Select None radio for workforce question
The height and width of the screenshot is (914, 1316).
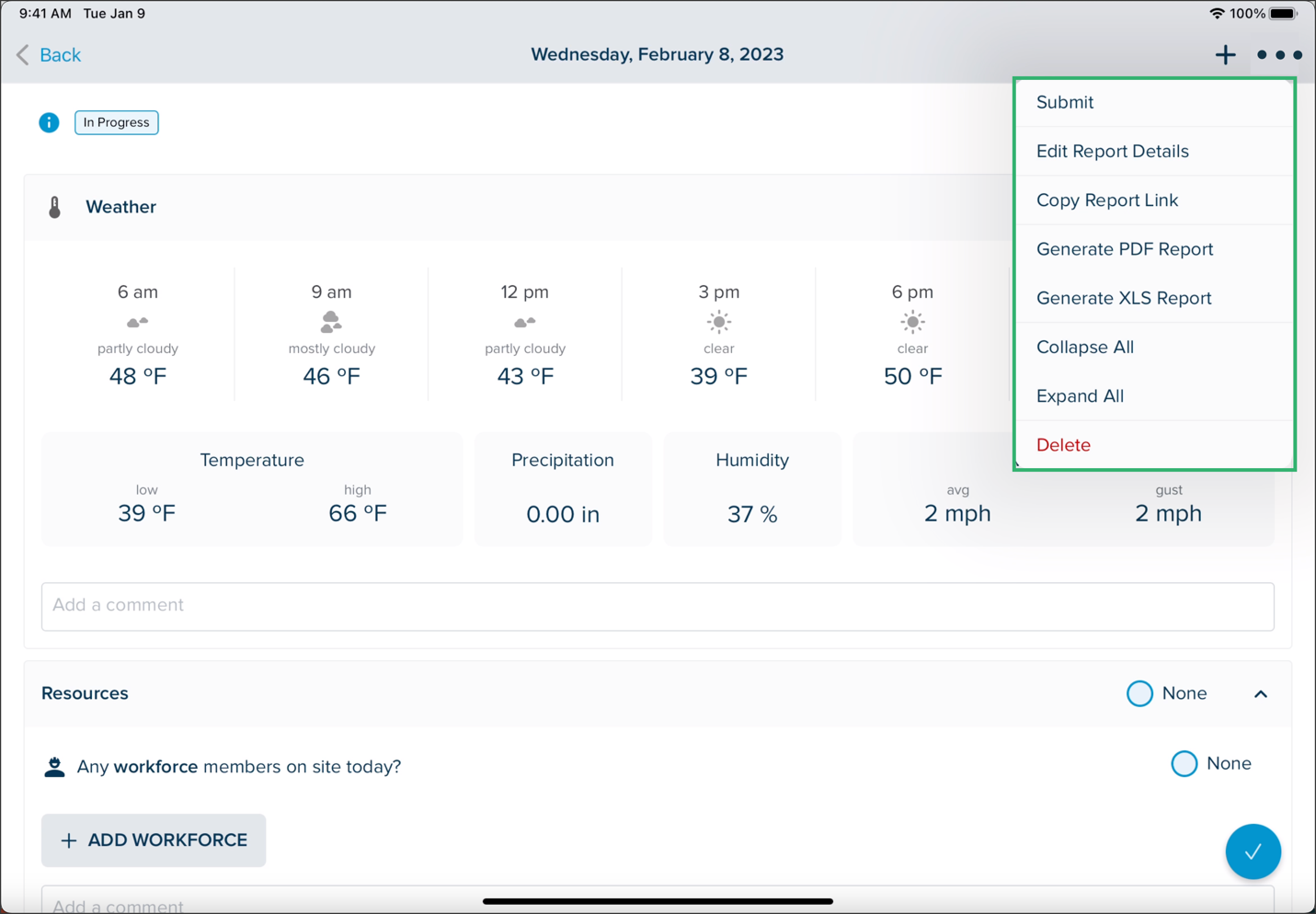click(x=1184, y=763)
